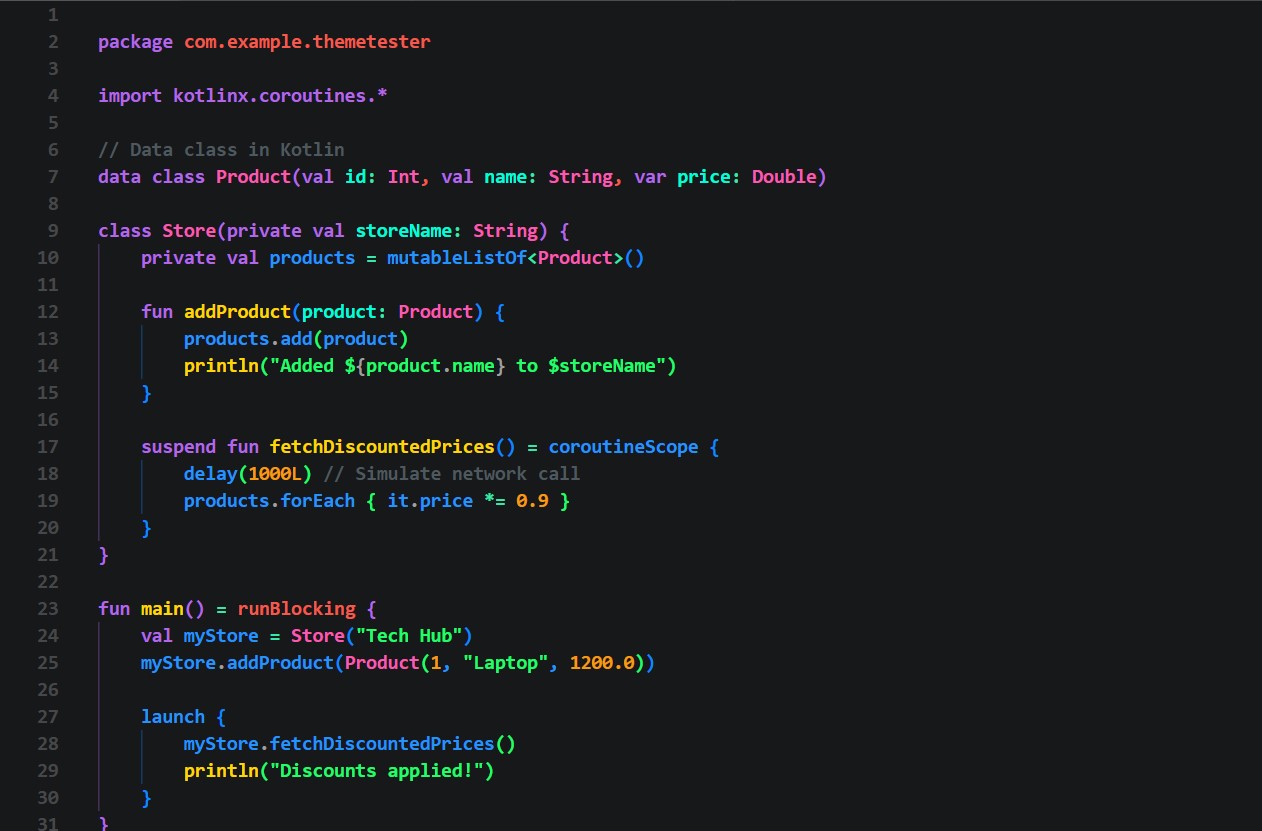Click the 'storeName' parameter on line 9
1262x831 pixels.
(404, 231)
